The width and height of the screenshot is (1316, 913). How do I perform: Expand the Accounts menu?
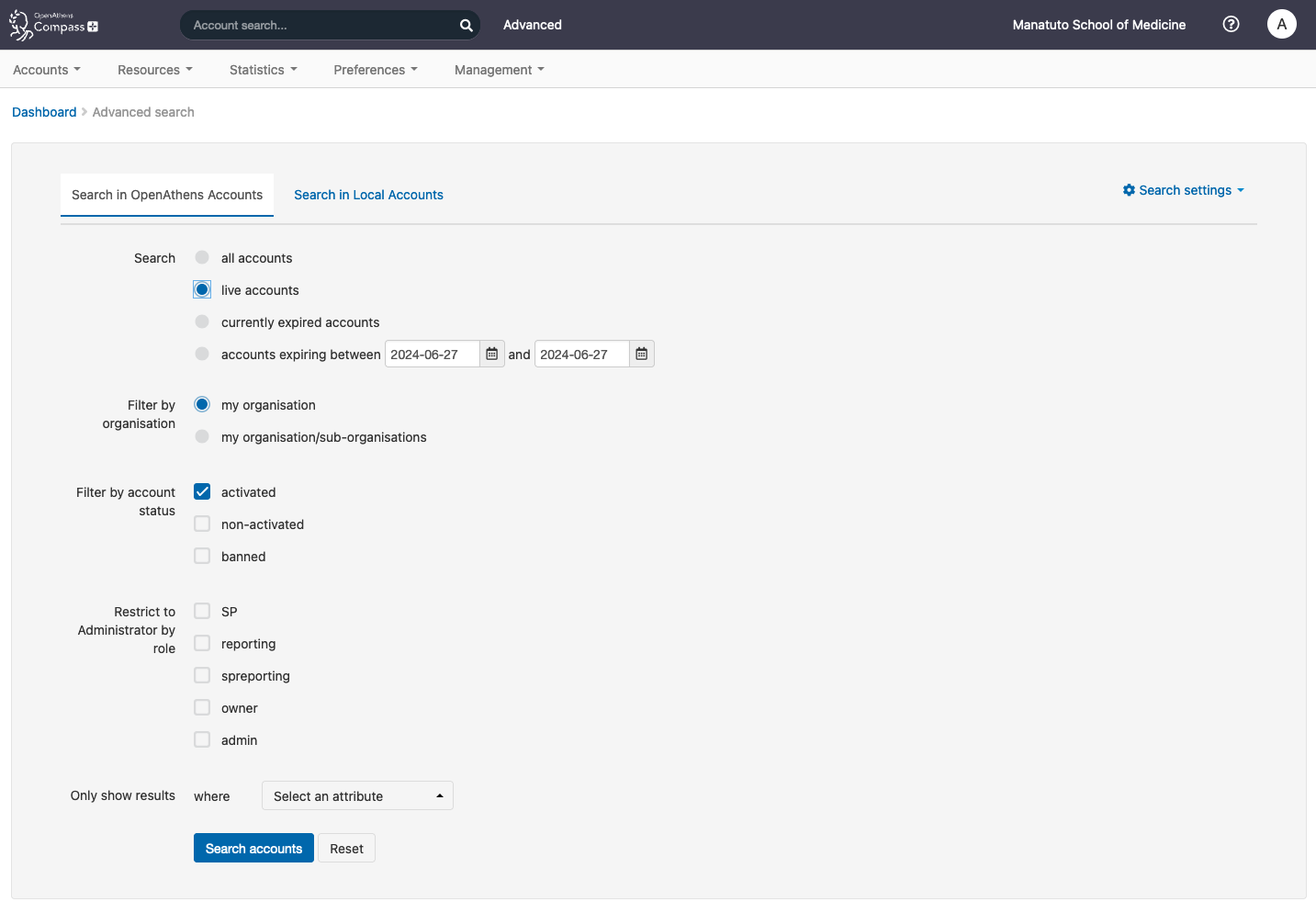click(x=45, y=69)
